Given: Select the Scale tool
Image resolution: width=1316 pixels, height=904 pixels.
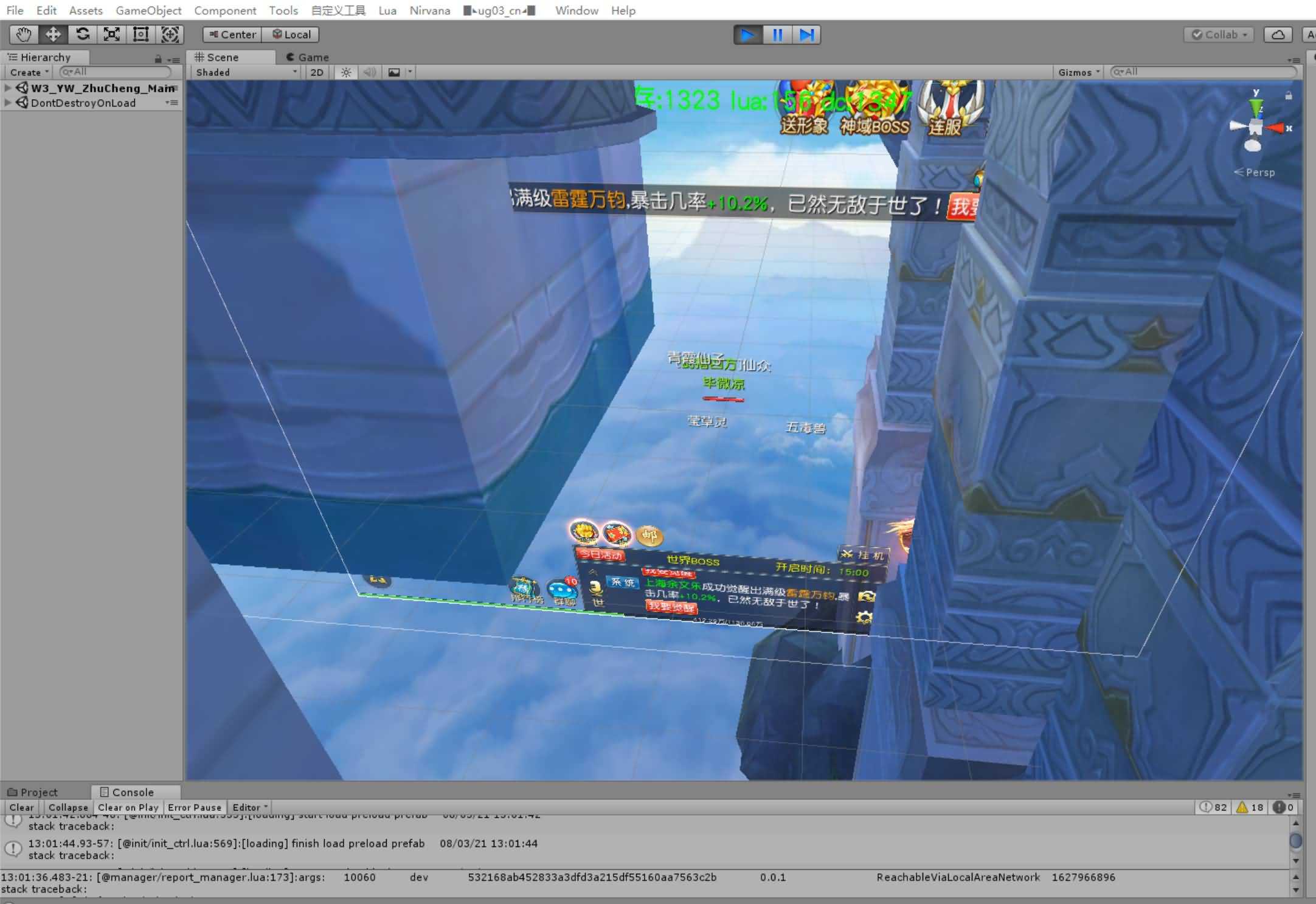Looking at the screenshot, I should [111, 35].
